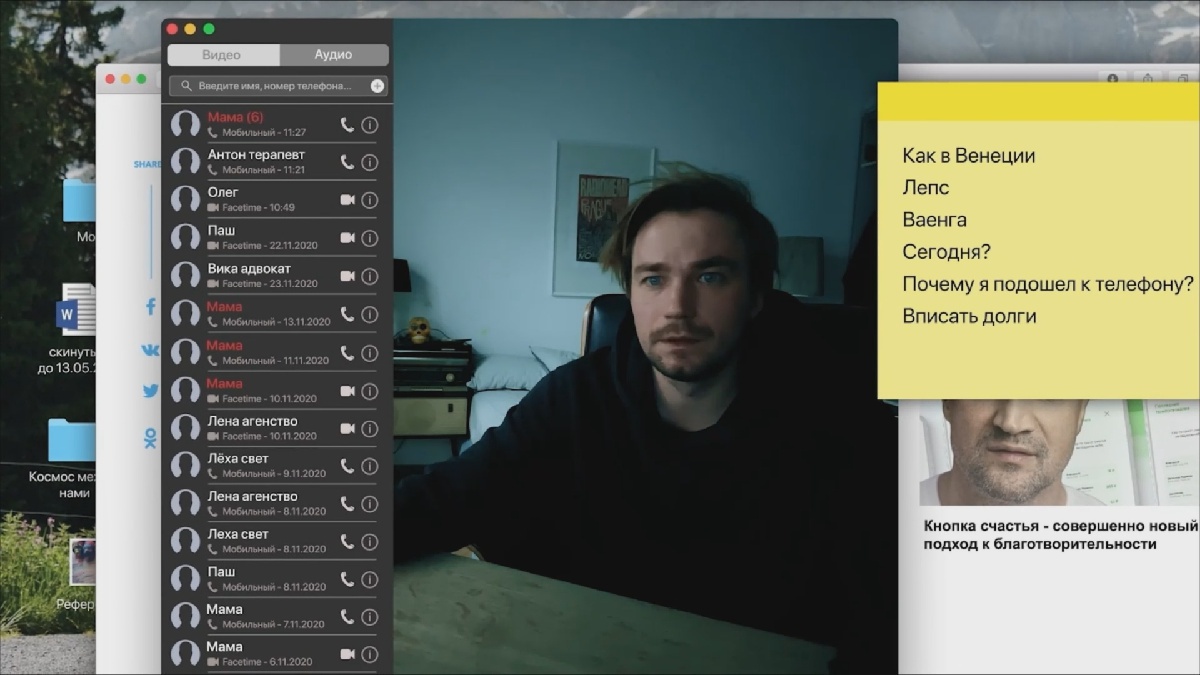Select Паш entry dated 8.11.2020
The height and width of the screenshot is (675, 1200).
pyautogui.click(x=277, y=579)
